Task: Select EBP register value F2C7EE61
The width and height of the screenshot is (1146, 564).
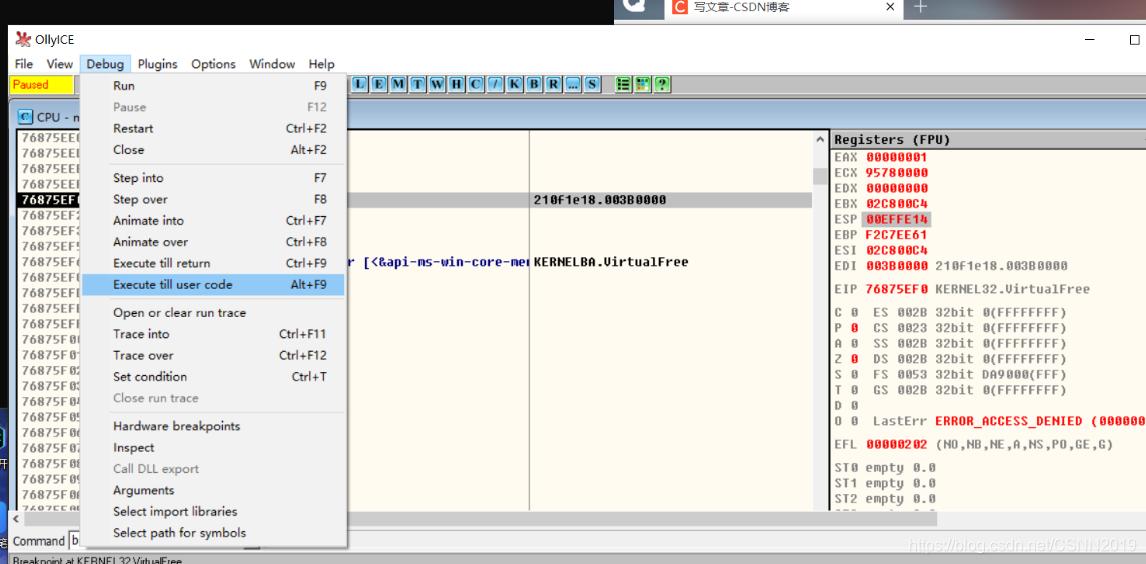Action: coord(898,235)
